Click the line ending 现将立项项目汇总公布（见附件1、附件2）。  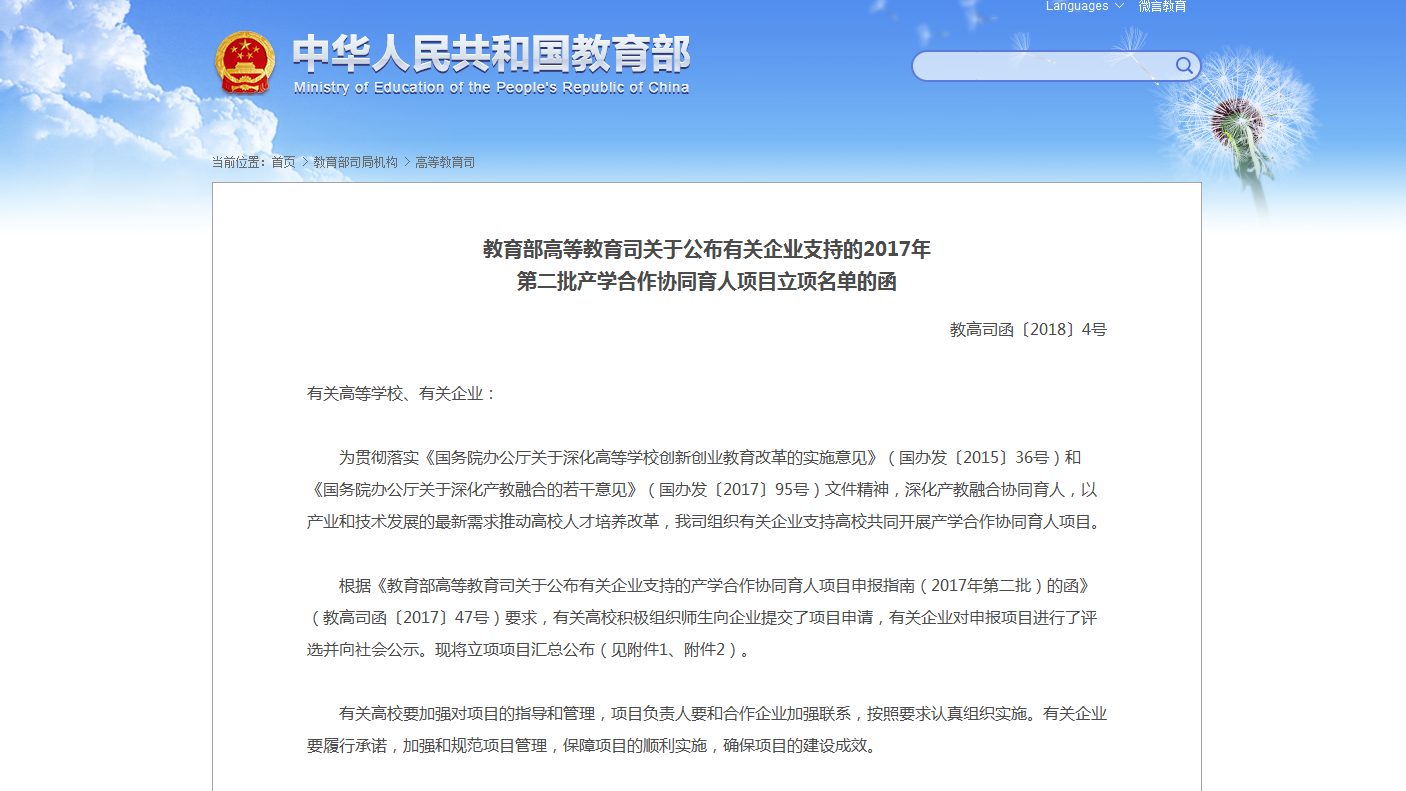coord(528,649)
